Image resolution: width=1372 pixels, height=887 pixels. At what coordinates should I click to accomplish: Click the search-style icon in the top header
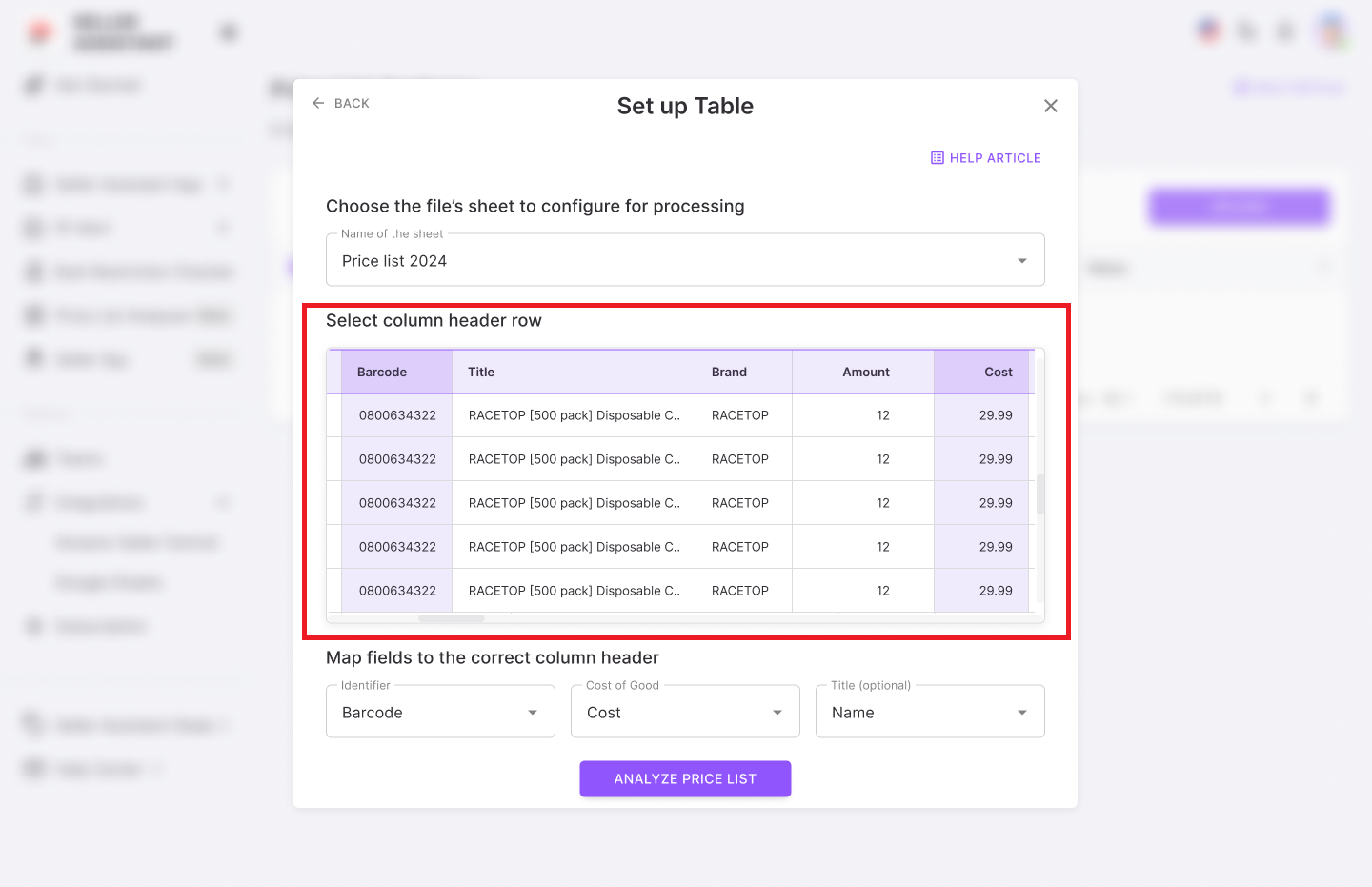coord(1246,30)
